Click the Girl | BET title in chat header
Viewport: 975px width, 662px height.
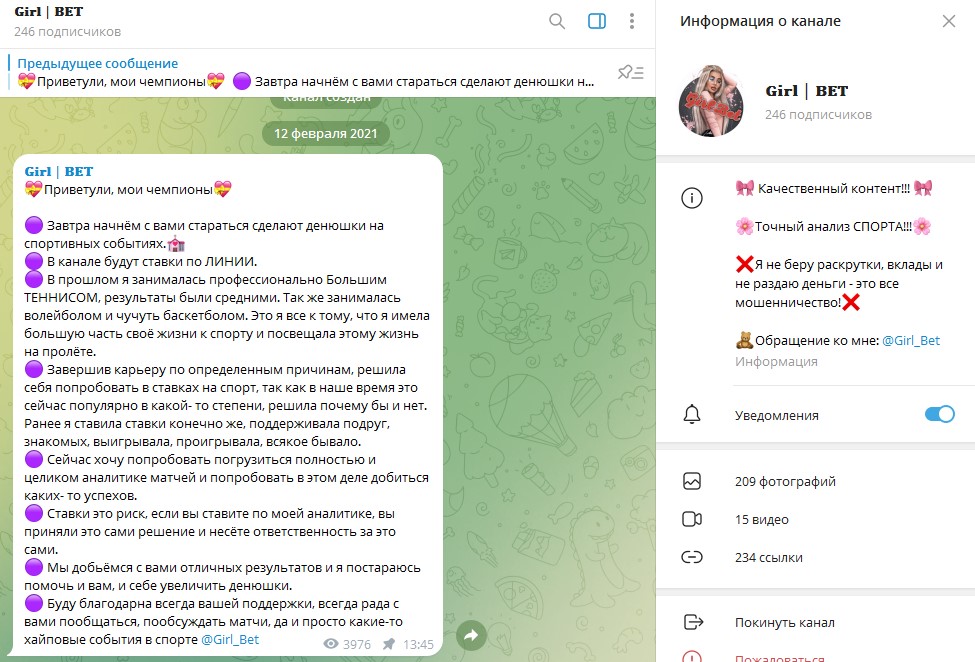point(49,12)
